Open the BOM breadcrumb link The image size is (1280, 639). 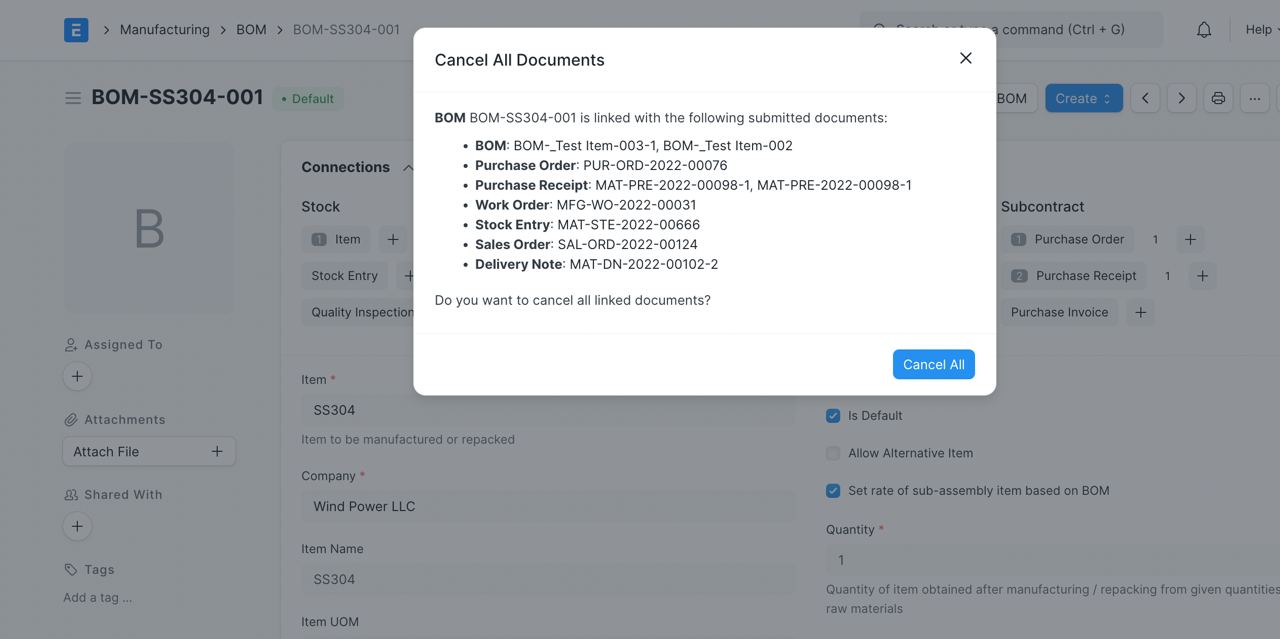[251, 29]
